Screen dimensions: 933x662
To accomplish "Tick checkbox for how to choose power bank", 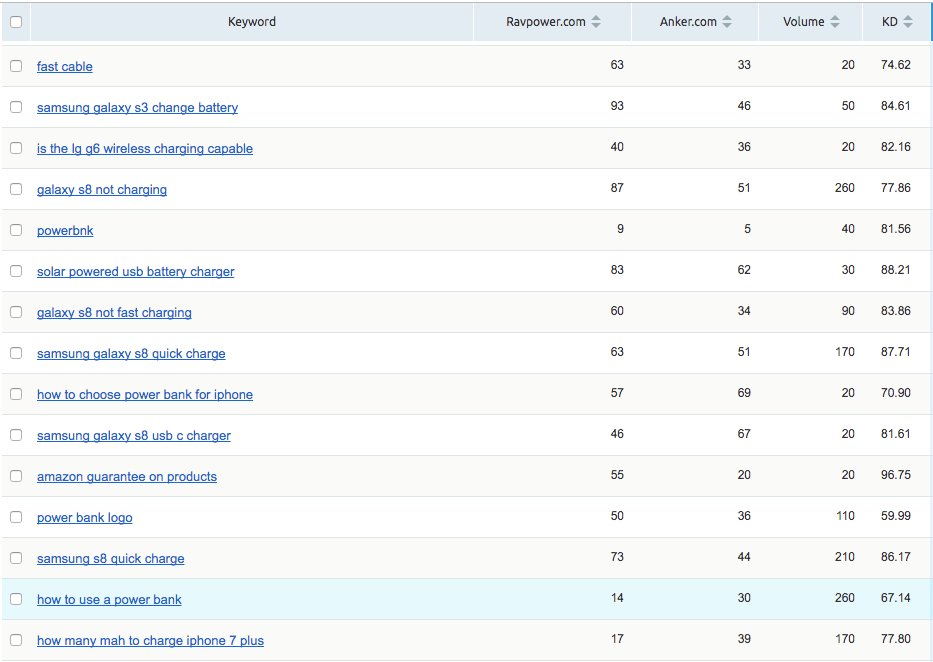I will 16,394.
